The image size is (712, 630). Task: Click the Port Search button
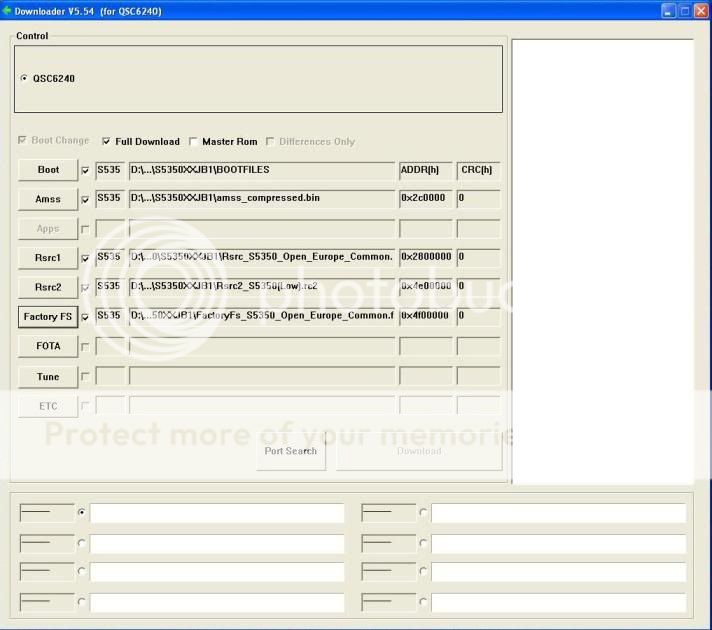[x=290, y=451]
